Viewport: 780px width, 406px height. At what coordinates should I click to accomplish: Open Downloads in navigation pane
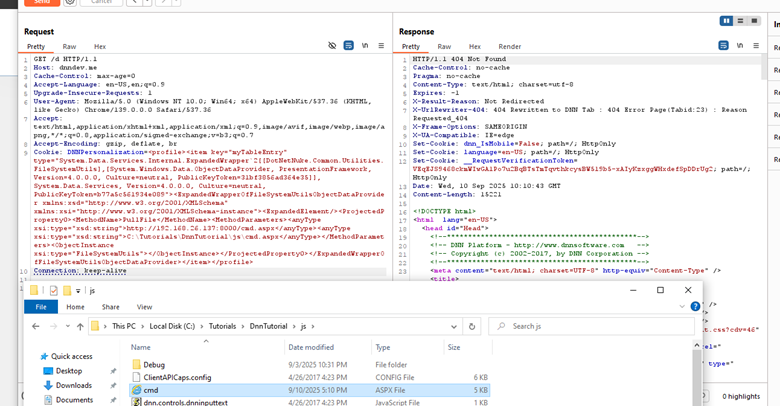tap(74, 385)
